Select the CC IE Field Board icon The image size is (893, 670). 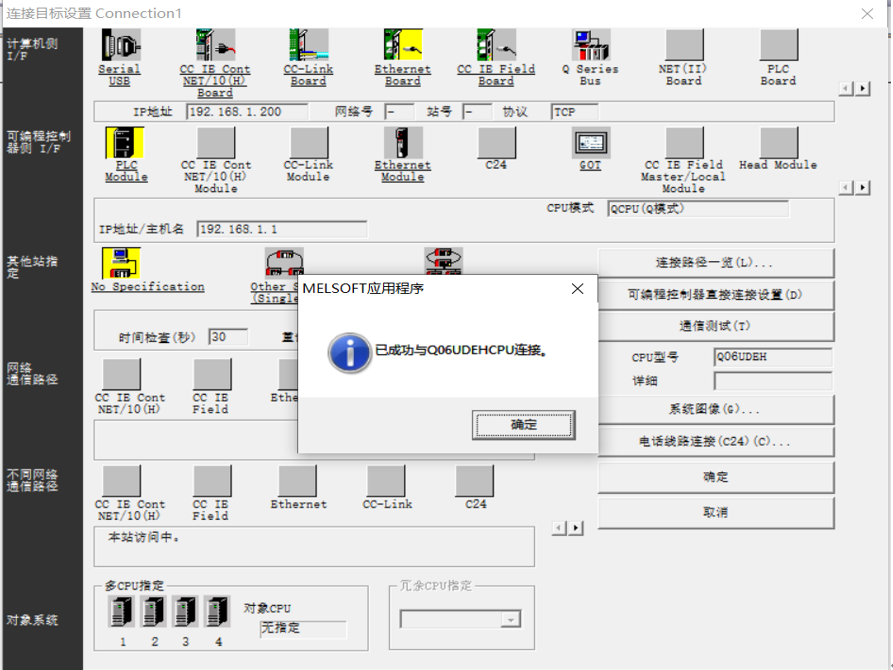[496, 45]
